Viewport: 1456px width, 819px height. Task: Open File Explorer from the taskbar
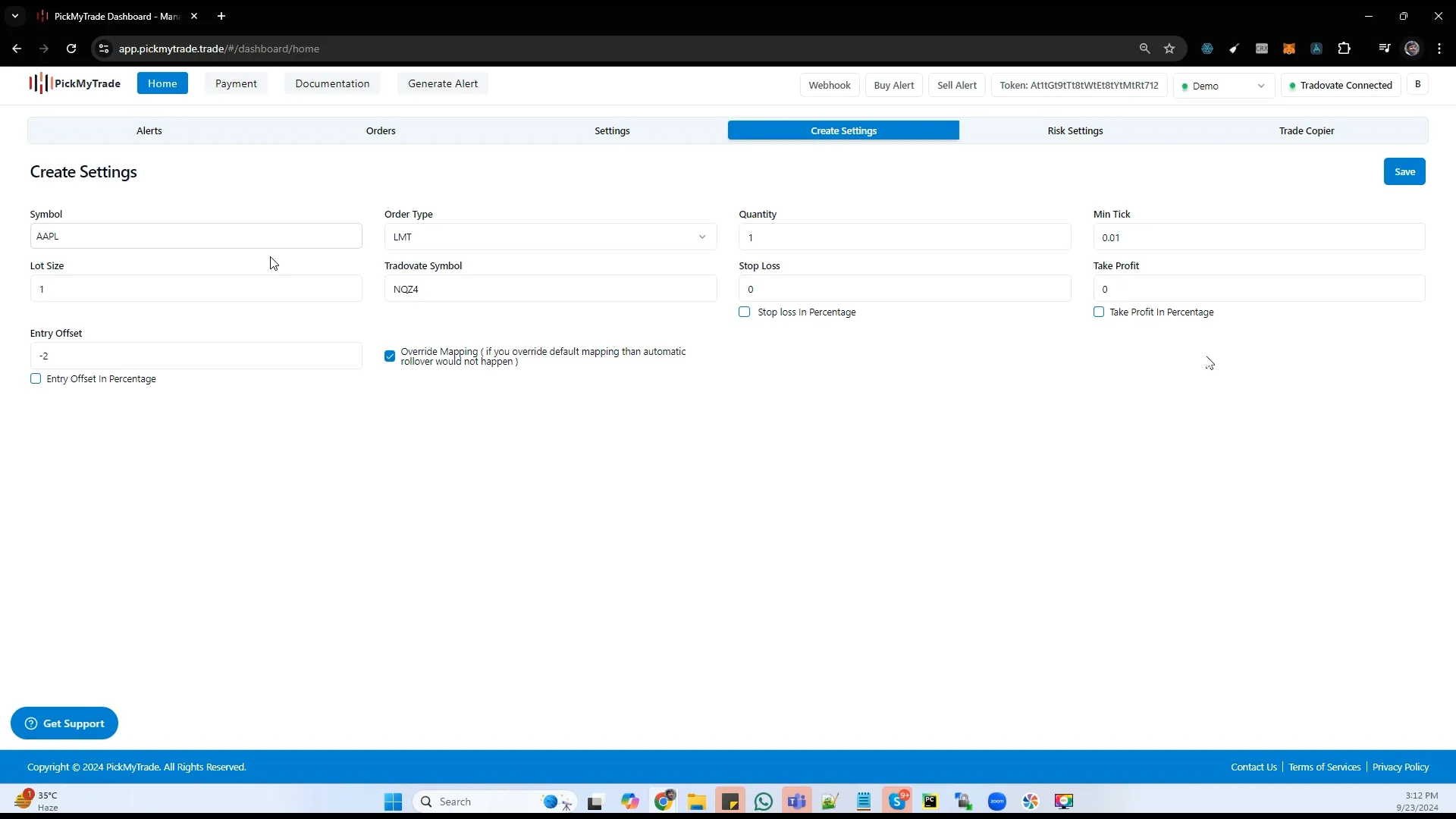point(697,802)
